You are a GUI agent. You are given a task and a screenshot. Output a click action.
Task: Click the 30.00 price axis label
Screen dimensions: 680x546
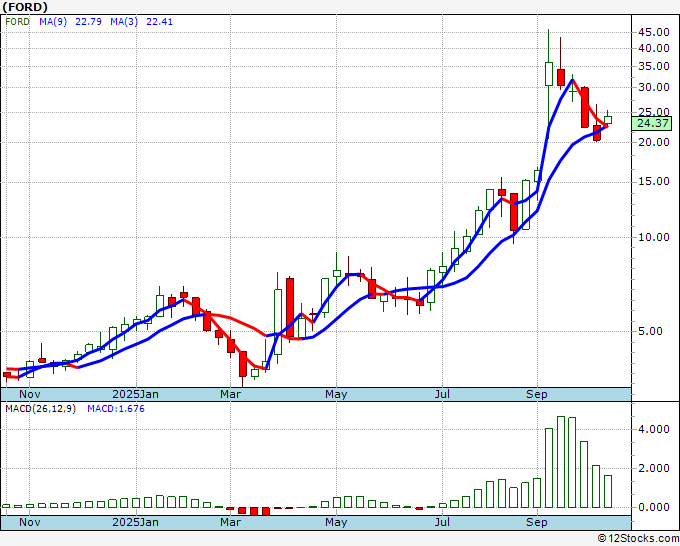click(654, 88)
